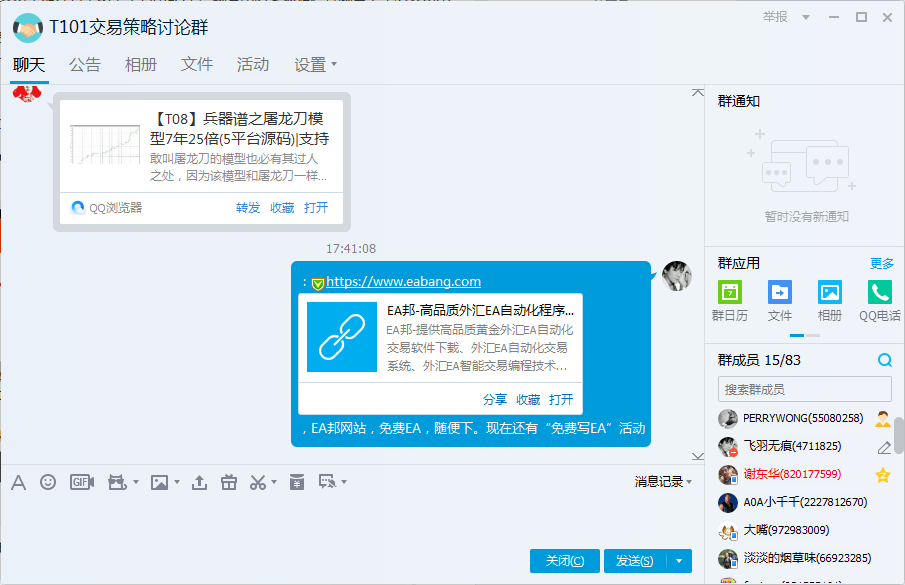905x585 pixels.
Task: Open the chart thumbnail of the T08 card
Action: [105, 145]
